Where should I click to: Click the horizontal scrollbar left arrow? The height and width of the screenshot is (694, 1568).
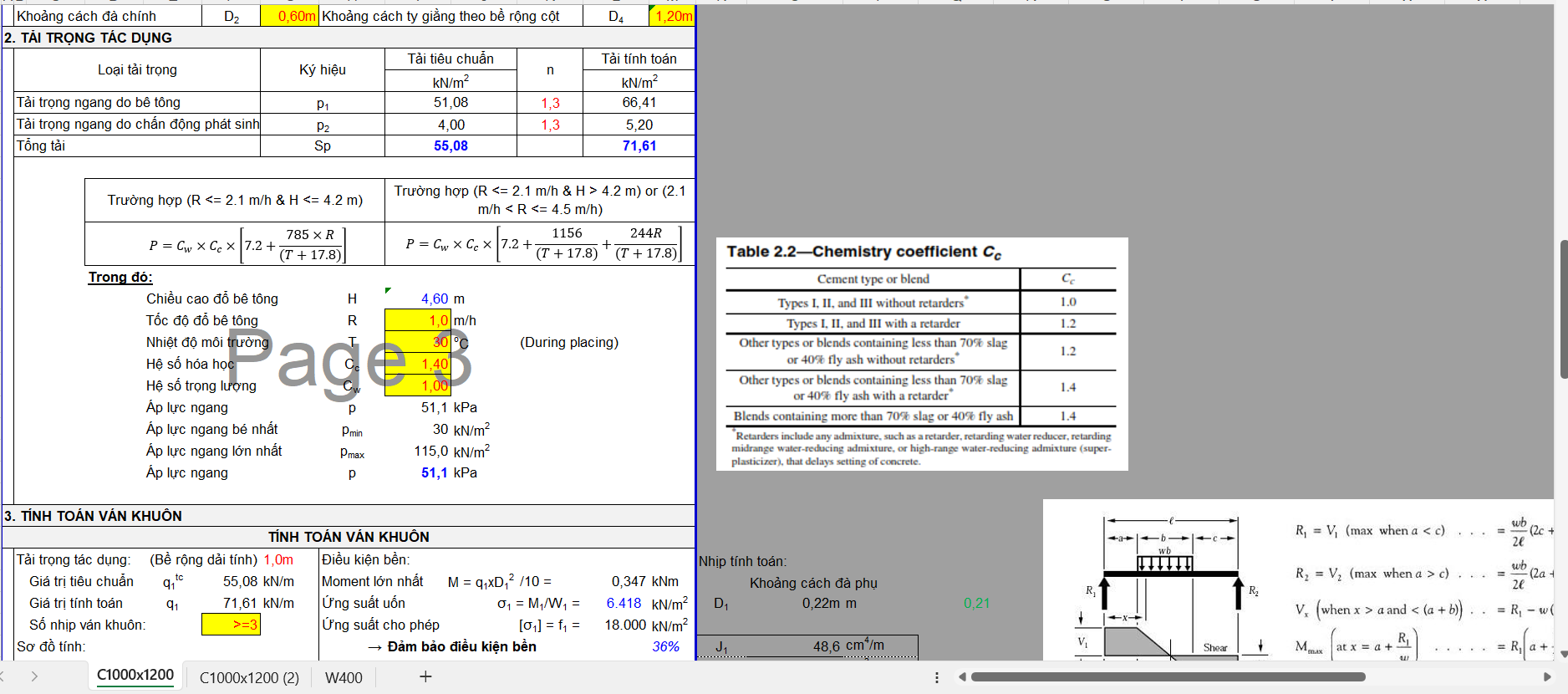click(x=962, y=677)
